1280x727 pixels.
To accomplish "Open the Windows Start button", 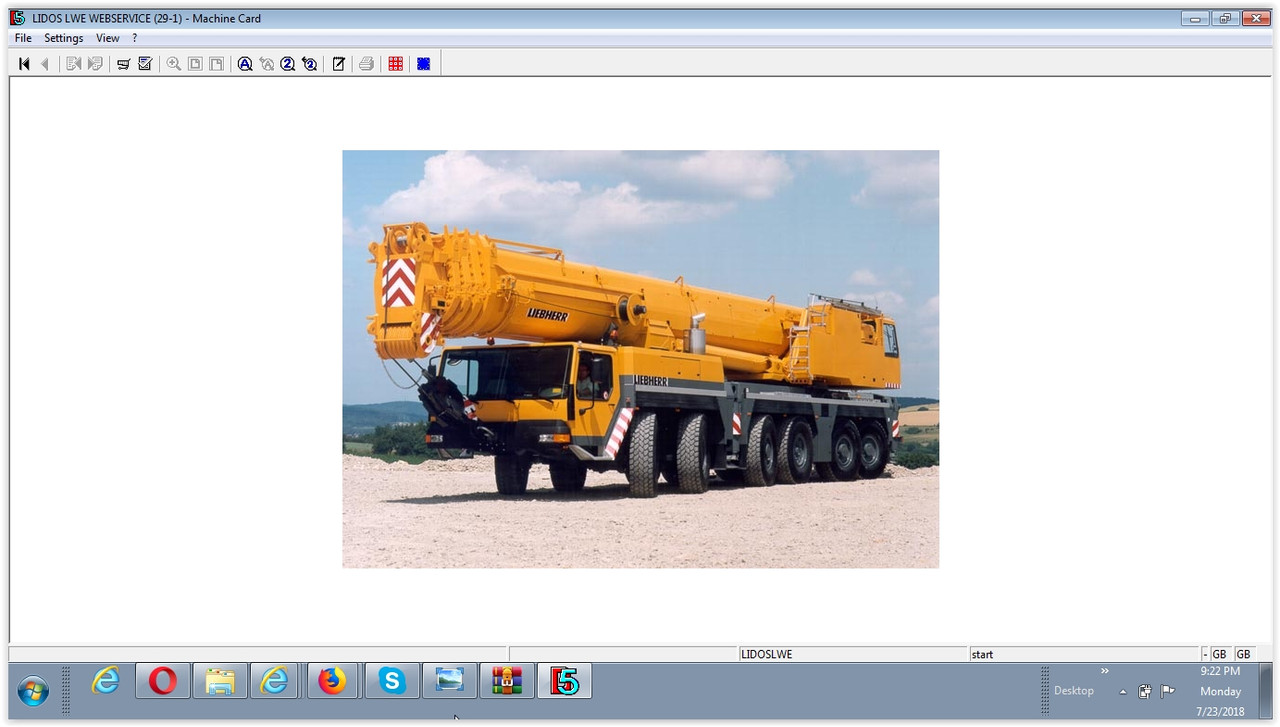I will (33, 690).
